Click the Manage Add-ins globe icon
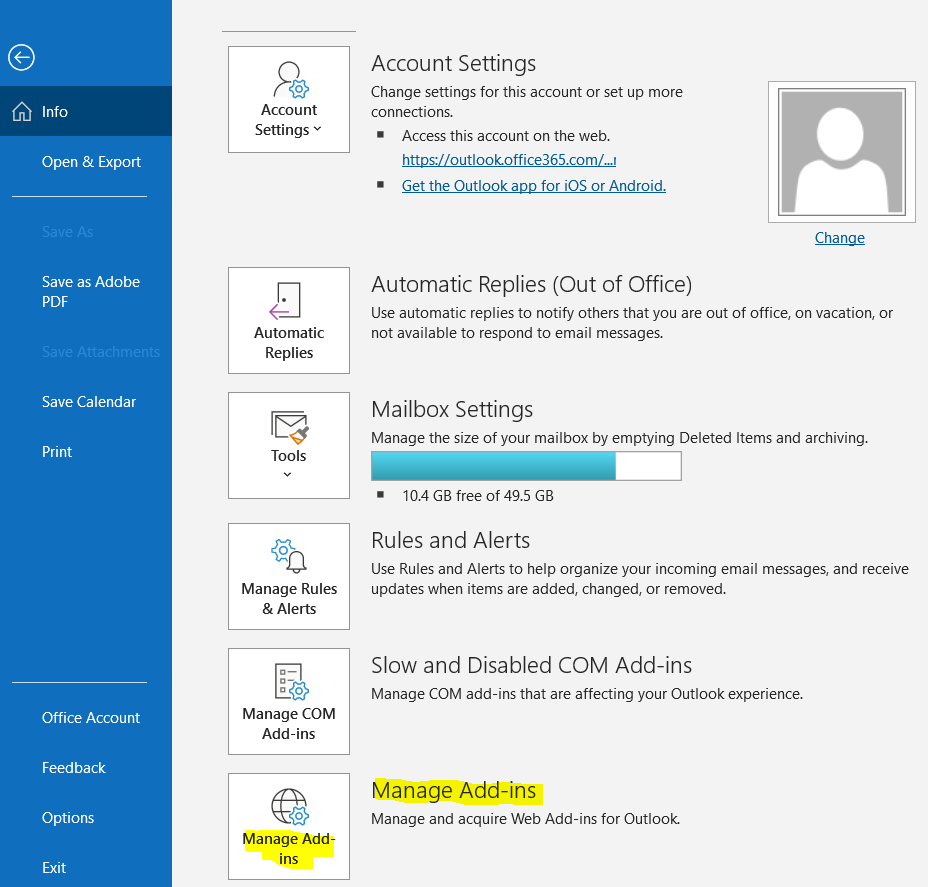 pyautogui.click(x=290, y=806)
